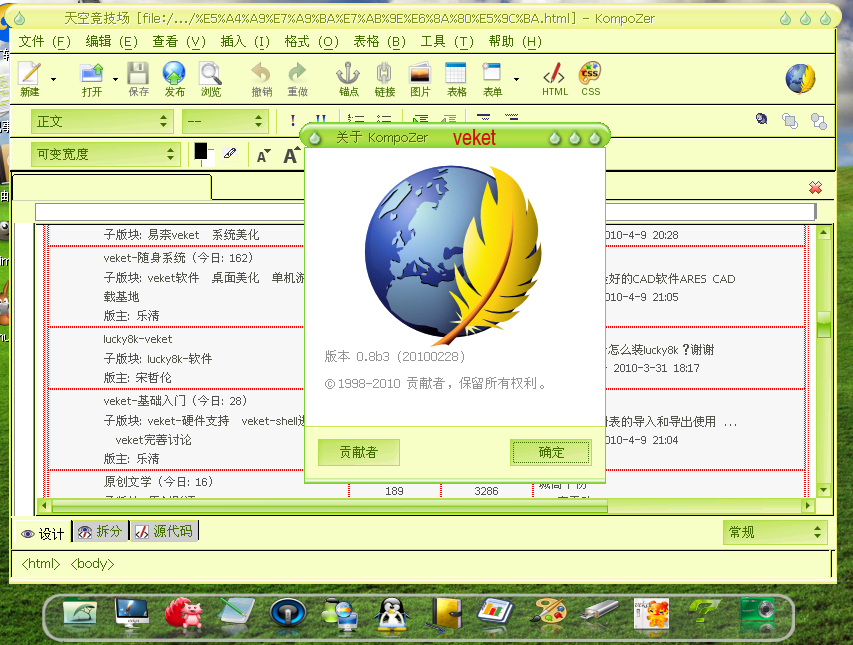Open the 表格 (B) menu

pyautogui.click(x=379, y=41)
